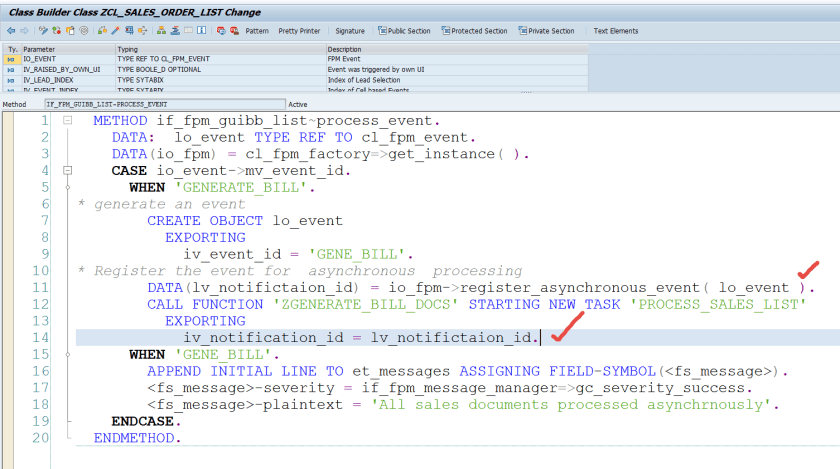Toggle the session breakpoint icon
The height and width of the screenshot is (469, 840).
(x=221, y=31)
